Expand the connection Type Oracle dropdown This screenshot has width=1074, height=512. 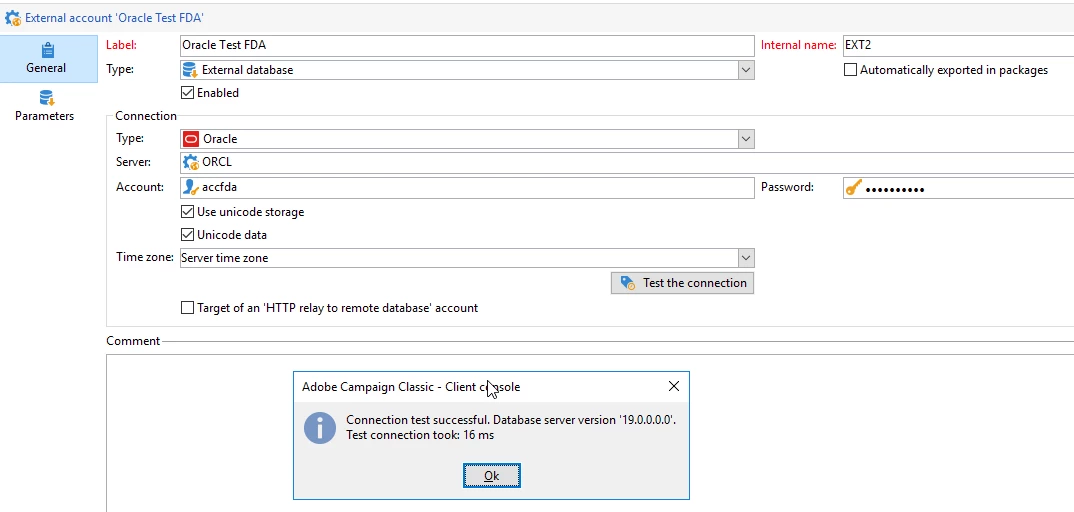point(746,139)
